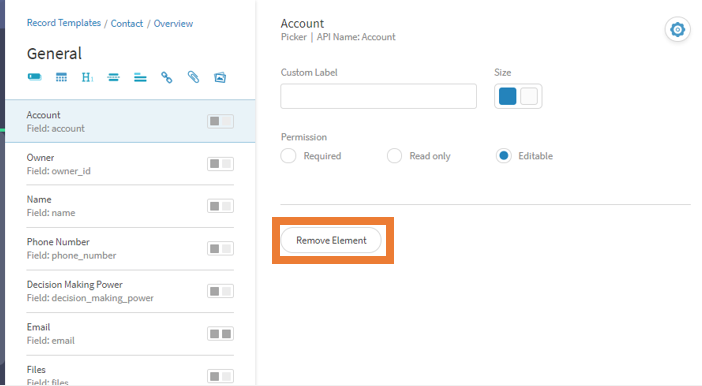The height and width of the screenshot is (386, 702).
Task: Insert a heading with the H1 icon
Action: (87, 77)
